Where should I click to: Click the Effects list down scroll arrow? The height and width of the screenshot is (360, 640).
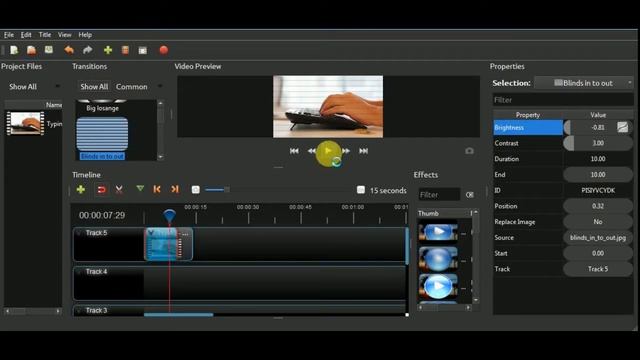tap(476, 300)
